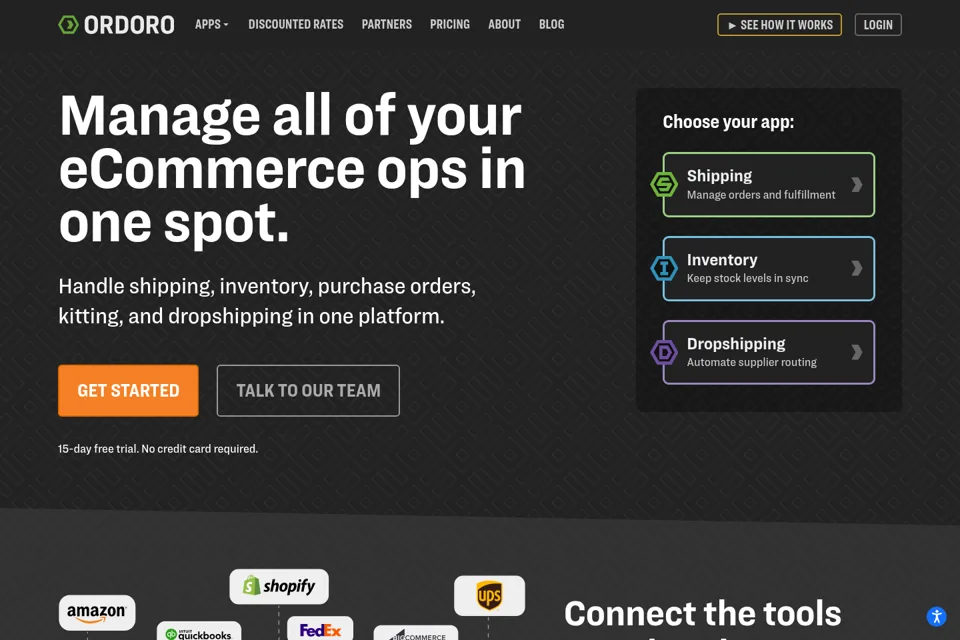The image size is (960, 640).
Task: Click the Talk To Our Team button
Action: tap(308, 391)
